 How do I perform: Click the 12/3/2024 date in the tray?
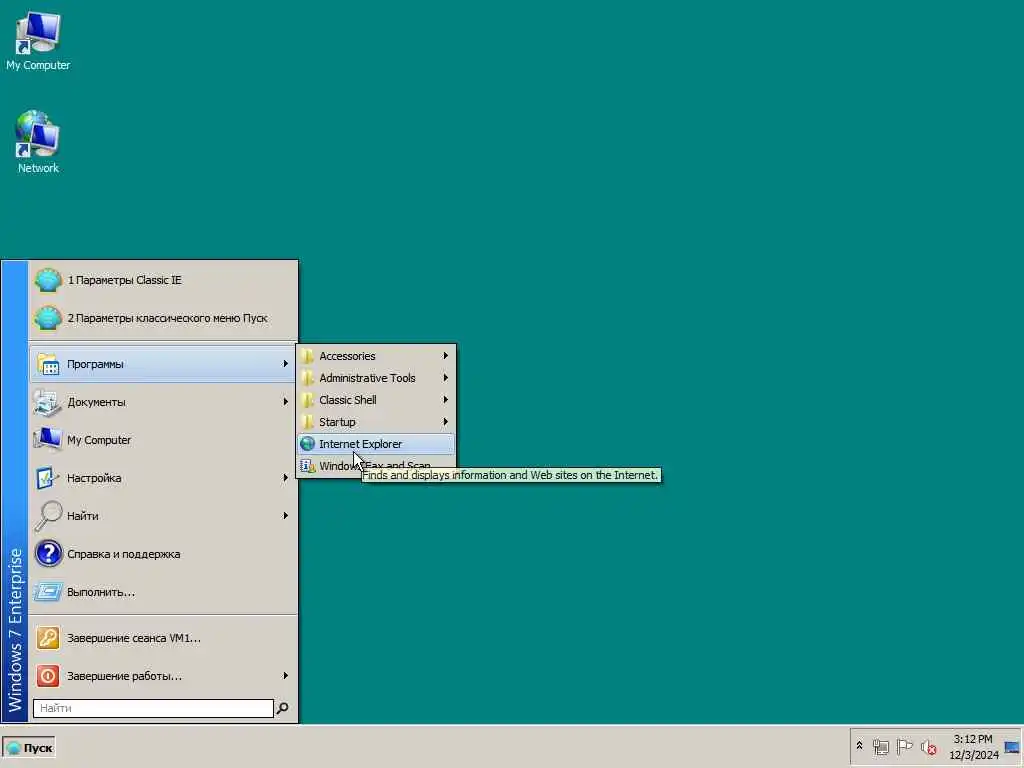click(x=974, y=755)
